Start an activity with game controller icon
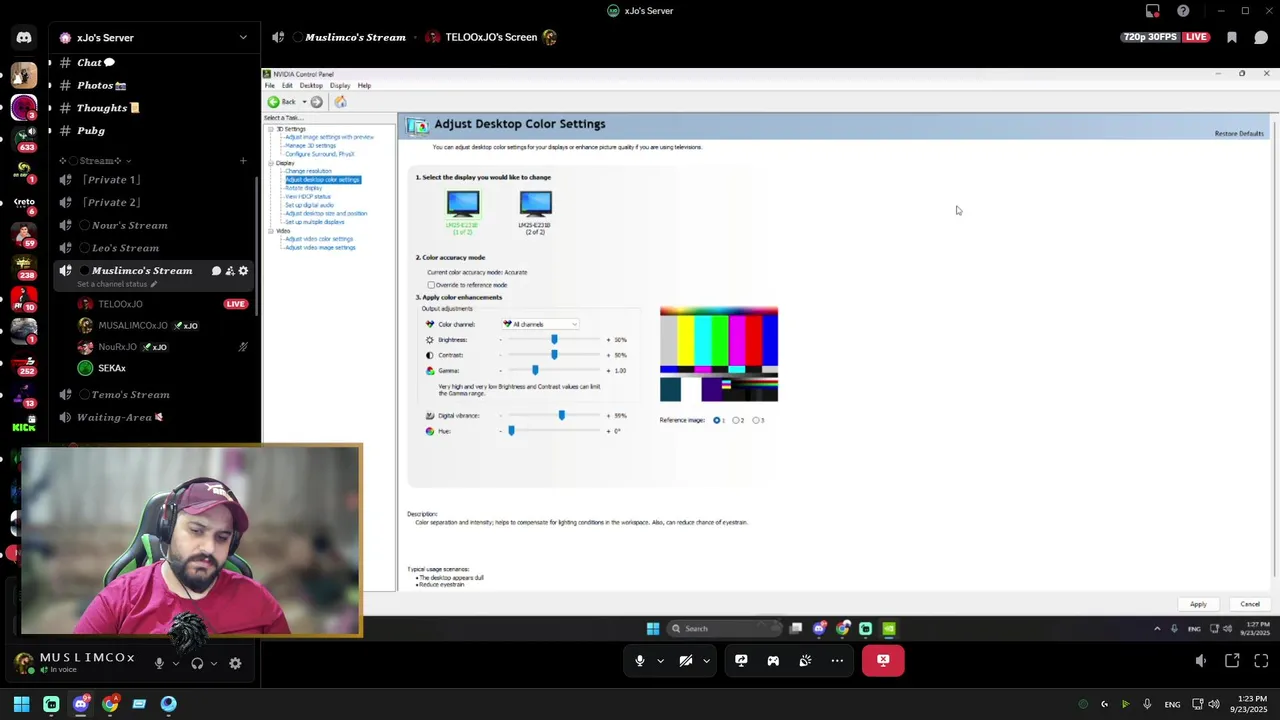1280x720 pixels. pyautogui.click(x=773, y=660)
